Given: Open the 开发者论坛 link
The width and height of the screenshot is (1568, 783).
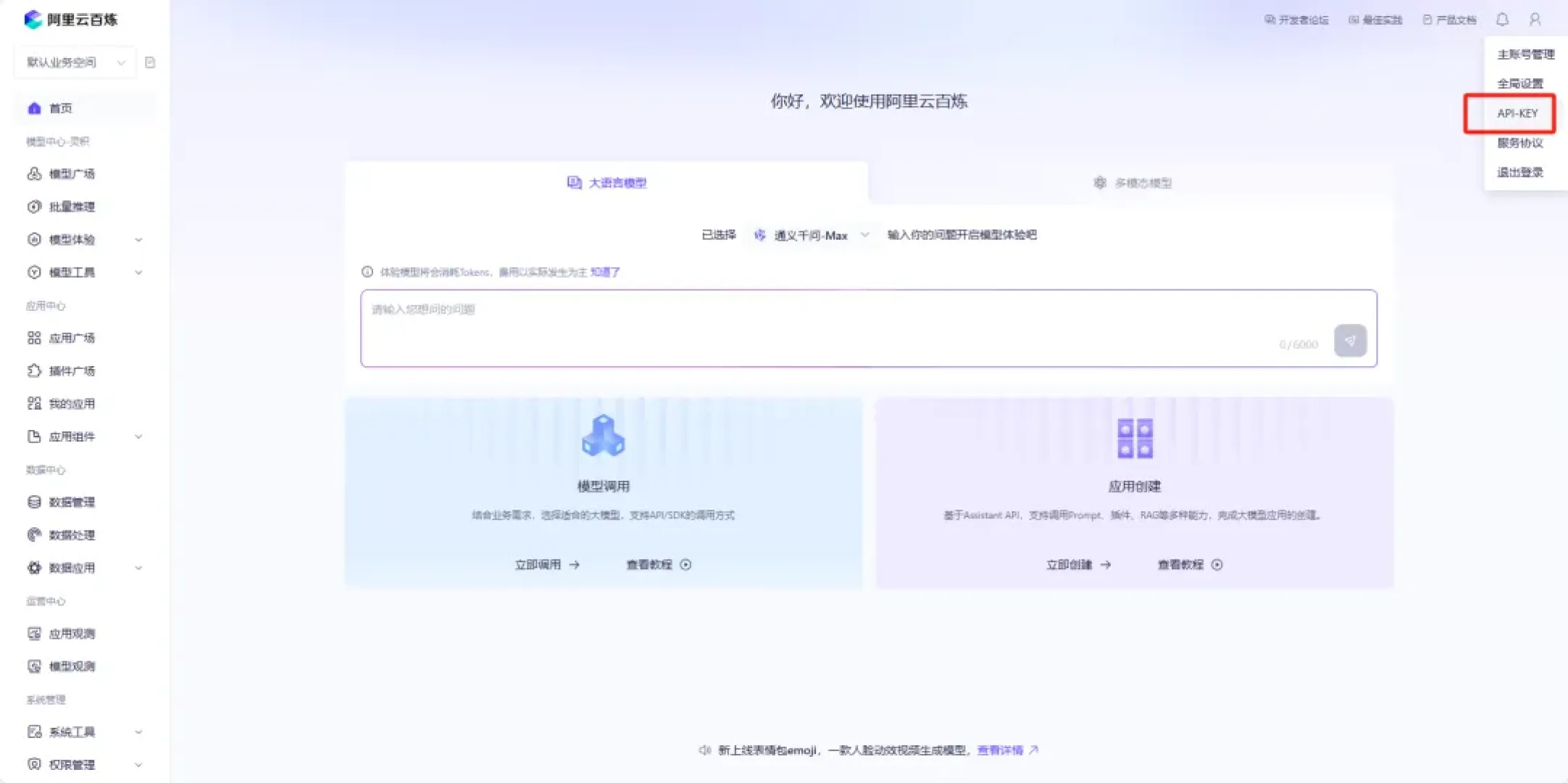Looking at the screenshot, I should click(1296, 20).
